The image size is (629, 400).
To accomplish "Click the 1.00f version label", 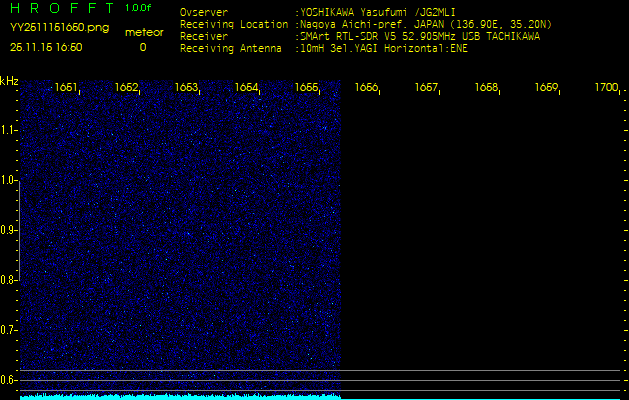I will (139, 8).
